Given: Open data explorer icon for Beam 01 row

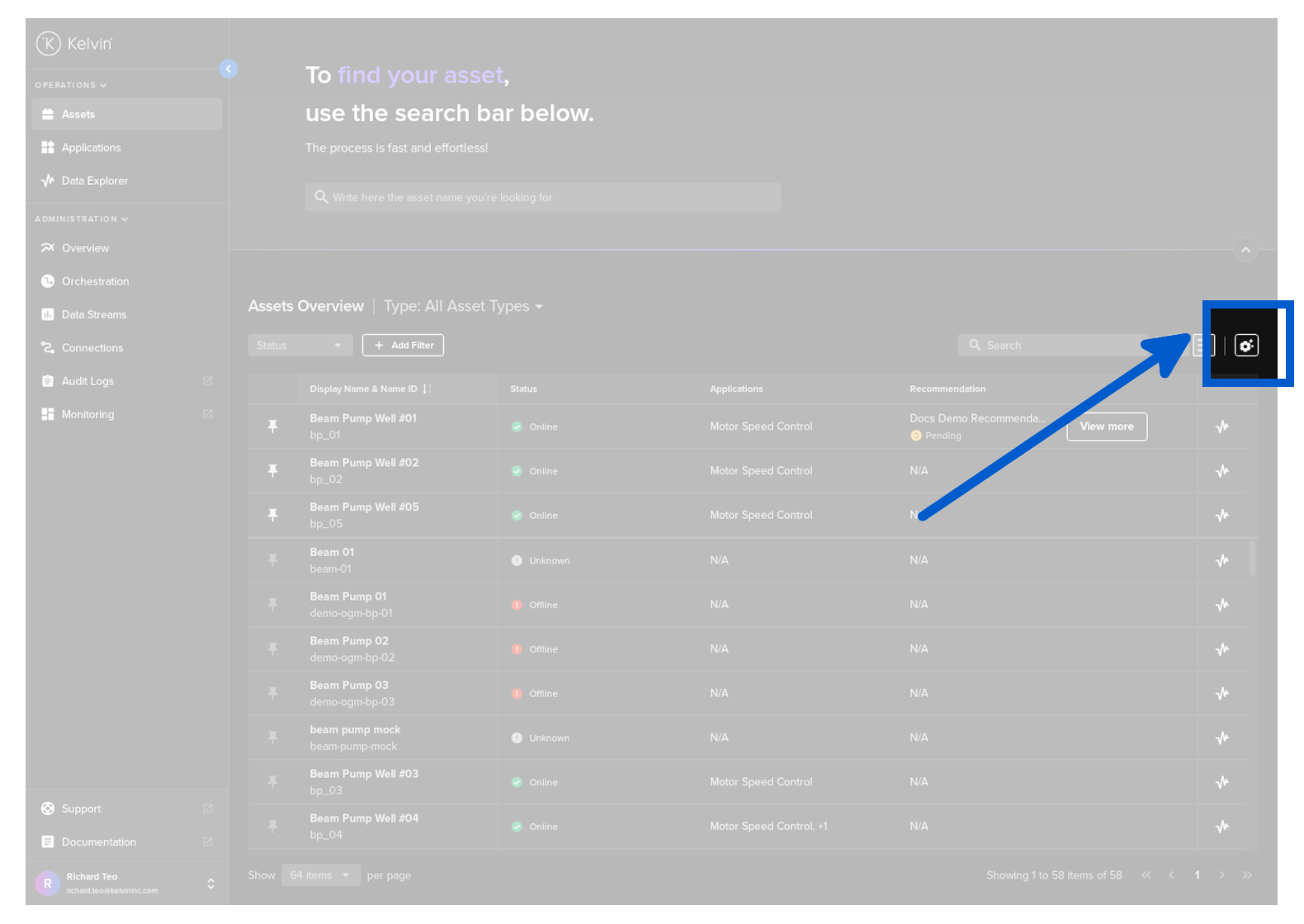Looking at the screenshot, I should [x=1222, y=560].
